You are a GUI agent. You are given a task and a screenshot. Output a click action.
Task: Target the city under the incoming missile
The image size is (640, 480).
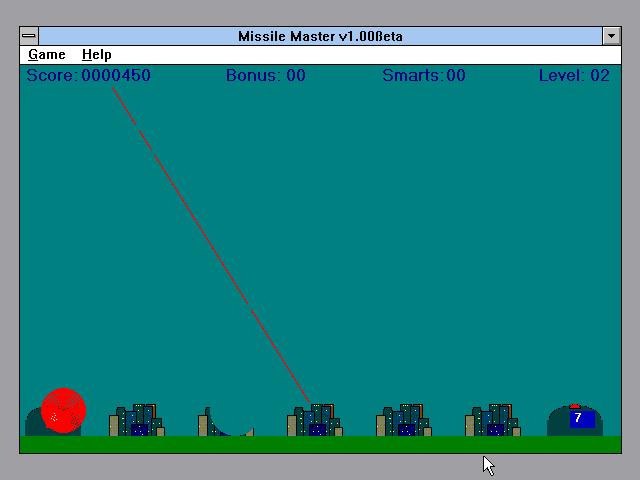click(315, 420)
